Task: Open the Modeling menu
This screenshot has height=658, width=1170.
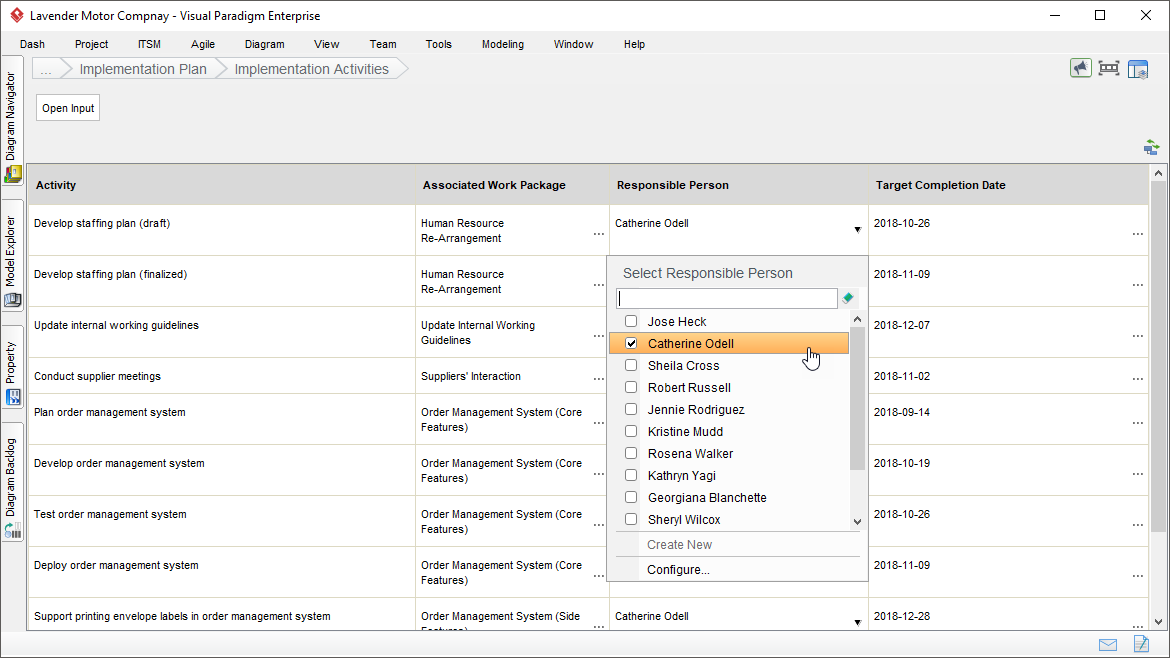Action: pyautogui.click(x=503, y=44)
